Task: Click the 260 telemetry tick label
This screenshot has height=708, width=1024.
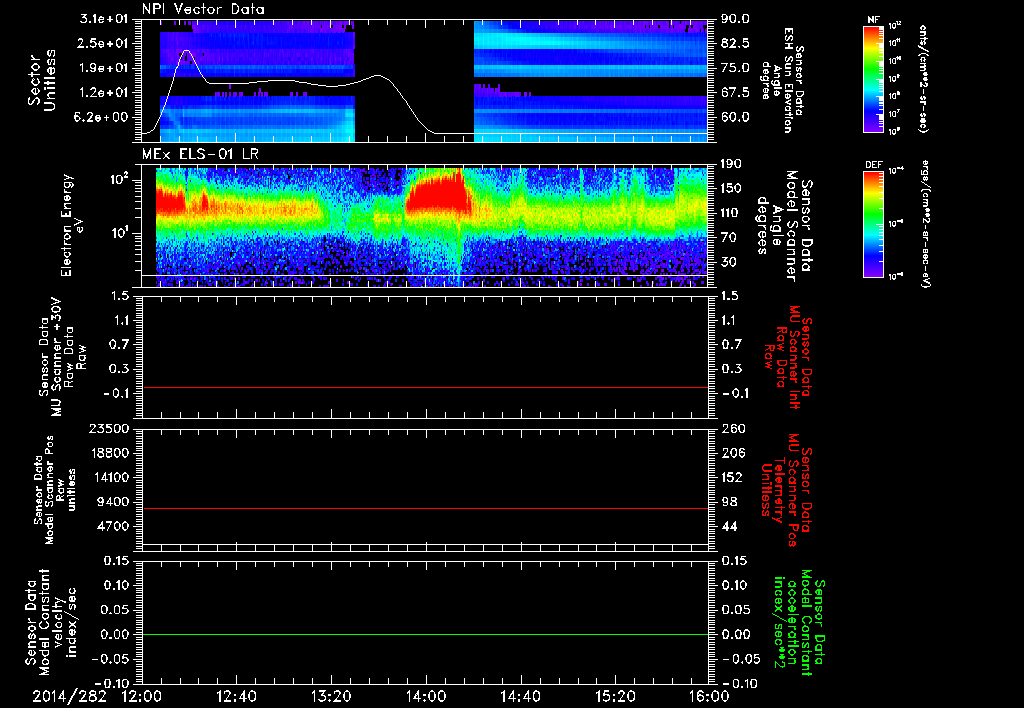Action: click(732, 428)
